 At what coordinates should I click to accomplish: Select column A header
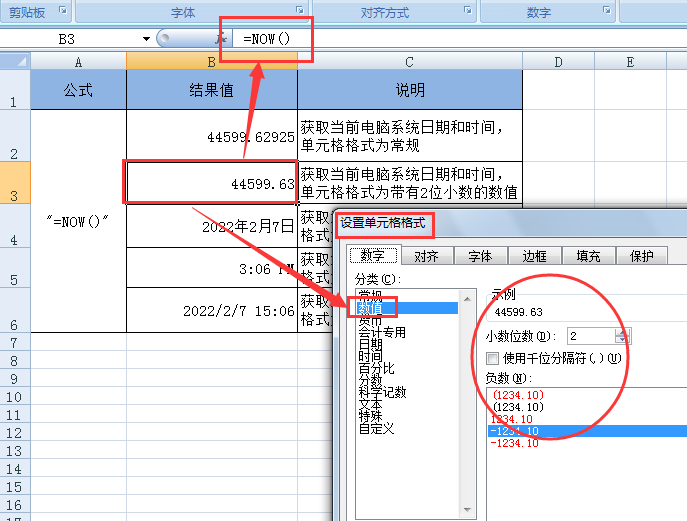(x=78, y=62)
